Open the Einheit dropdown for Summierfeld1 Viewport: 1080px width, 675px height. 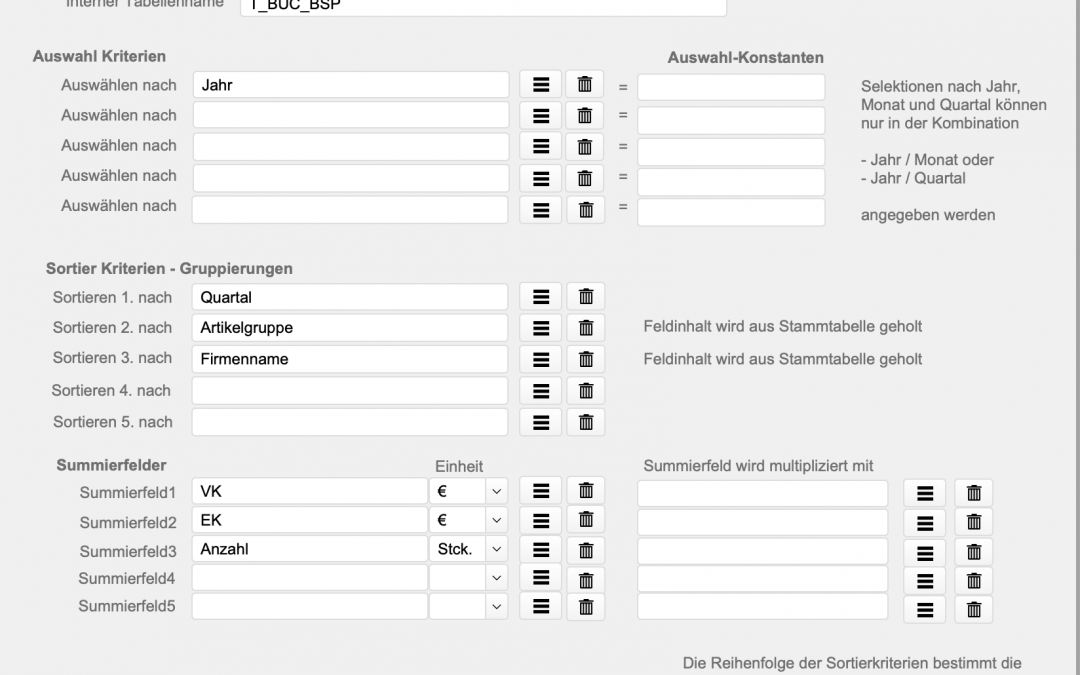[497, 491]
